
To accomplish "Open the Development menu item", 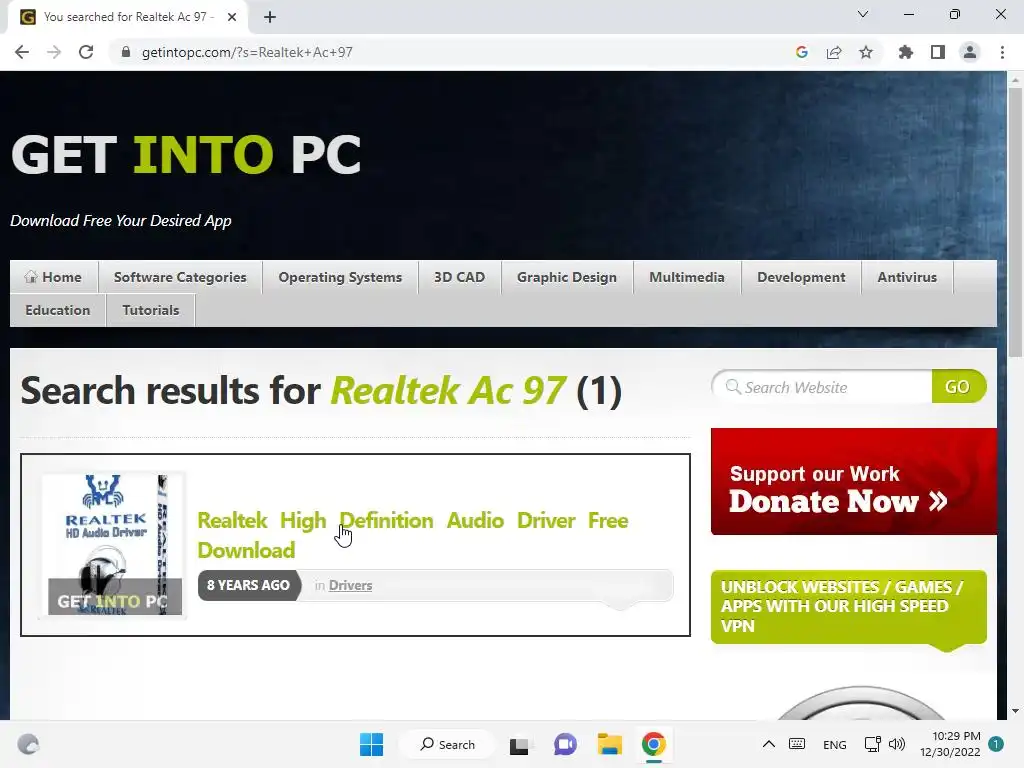I will point(801,277).
